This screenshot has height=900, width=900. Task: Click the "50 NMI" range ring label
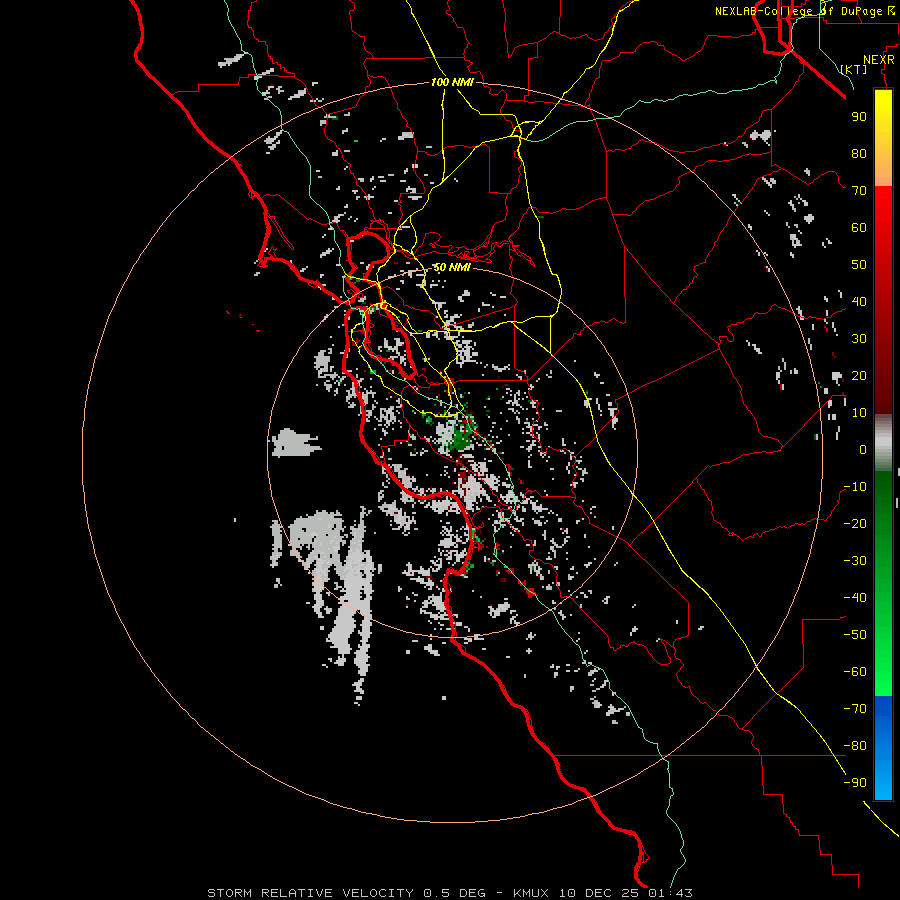coord(452,267)
